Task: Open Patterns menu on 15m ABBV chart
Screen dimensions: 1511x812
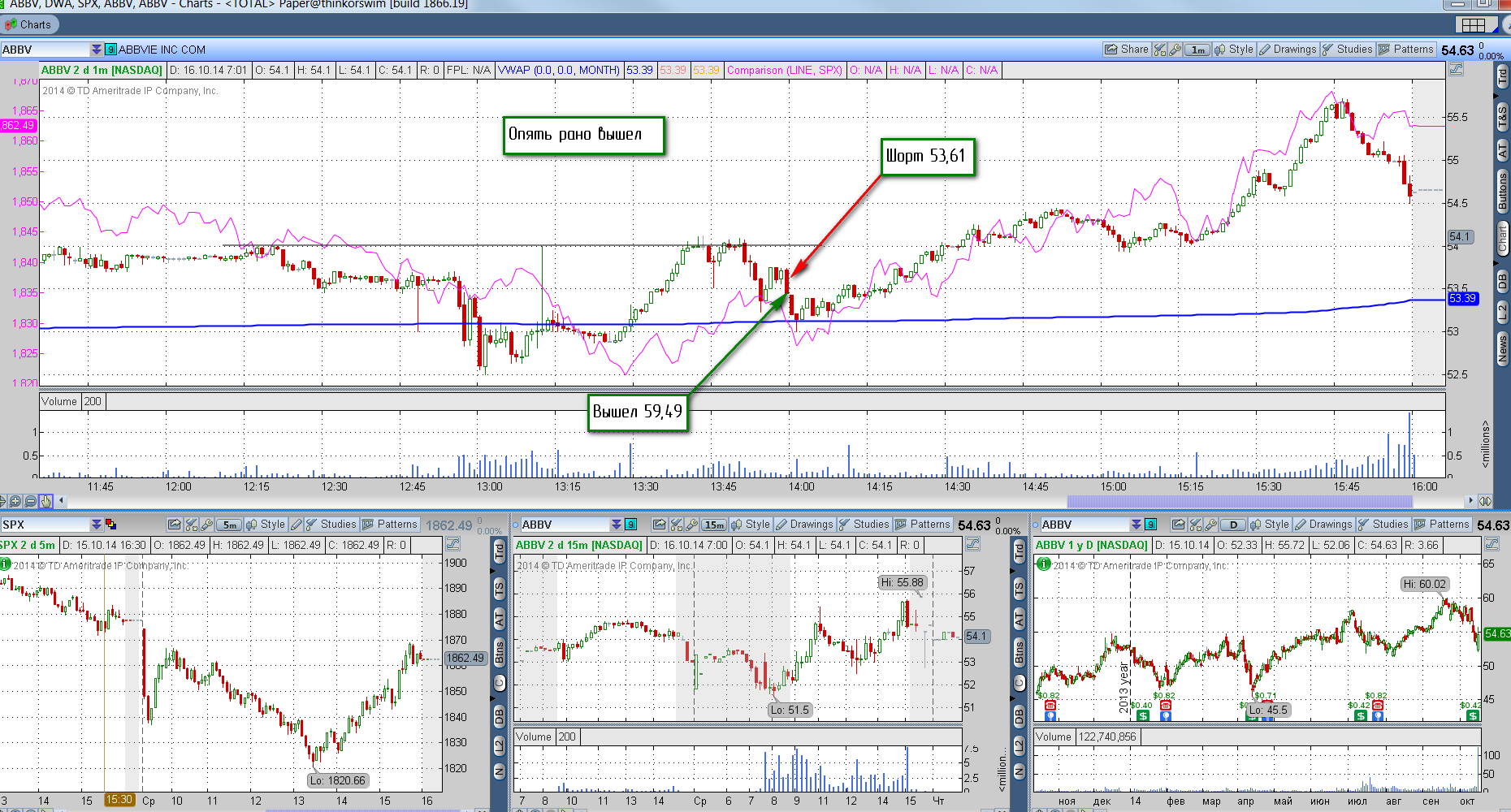Action: tap(923, 525)
